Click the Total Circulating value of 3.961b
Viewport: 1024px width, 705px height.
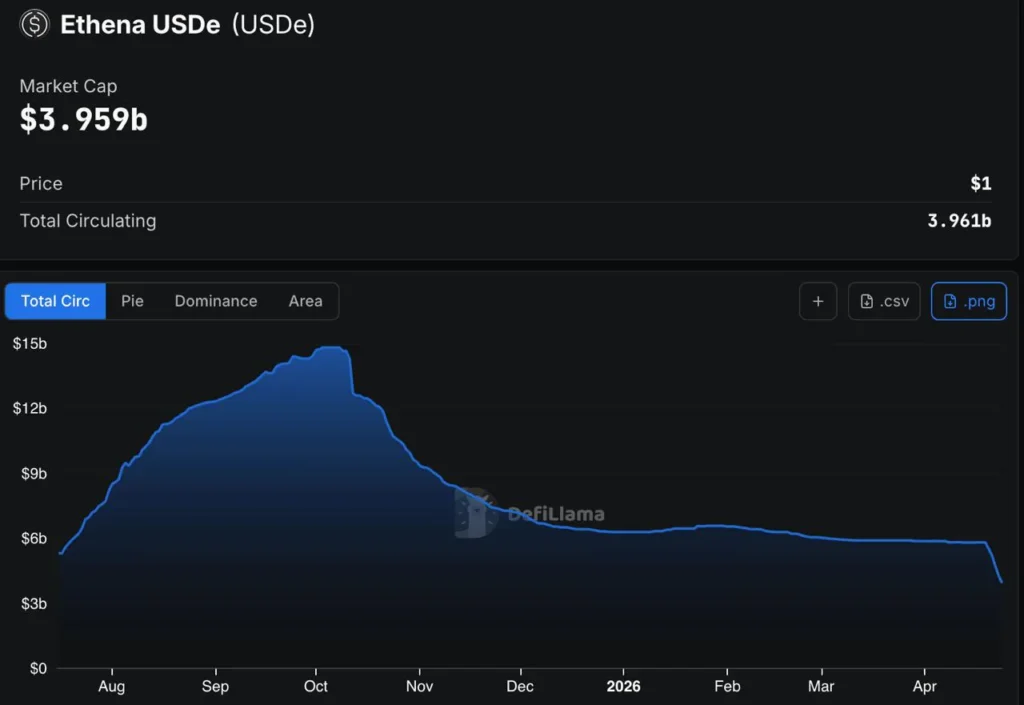tap(959, 221)
